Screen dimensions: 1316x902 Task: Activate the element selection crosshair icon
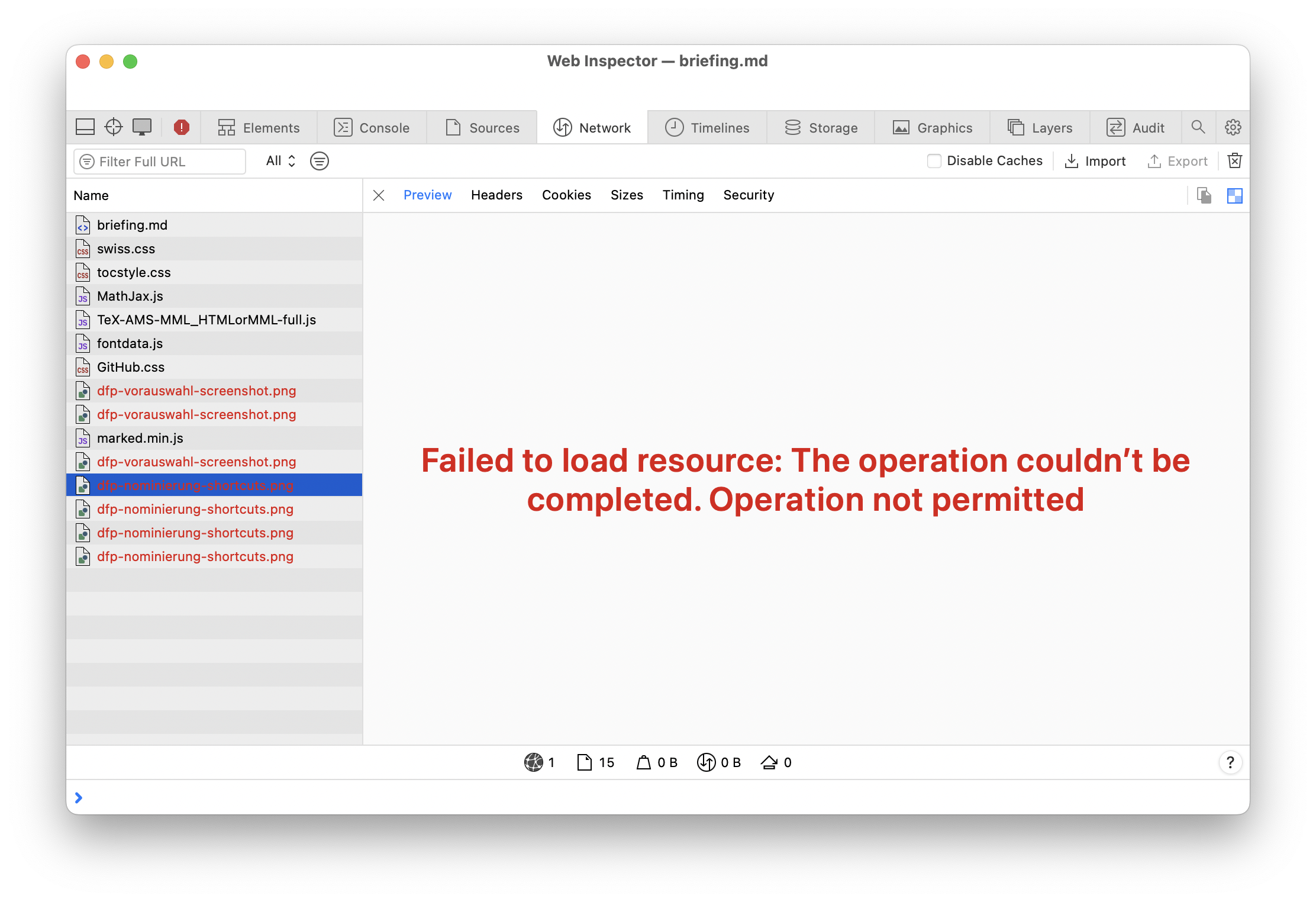[113, 127]
